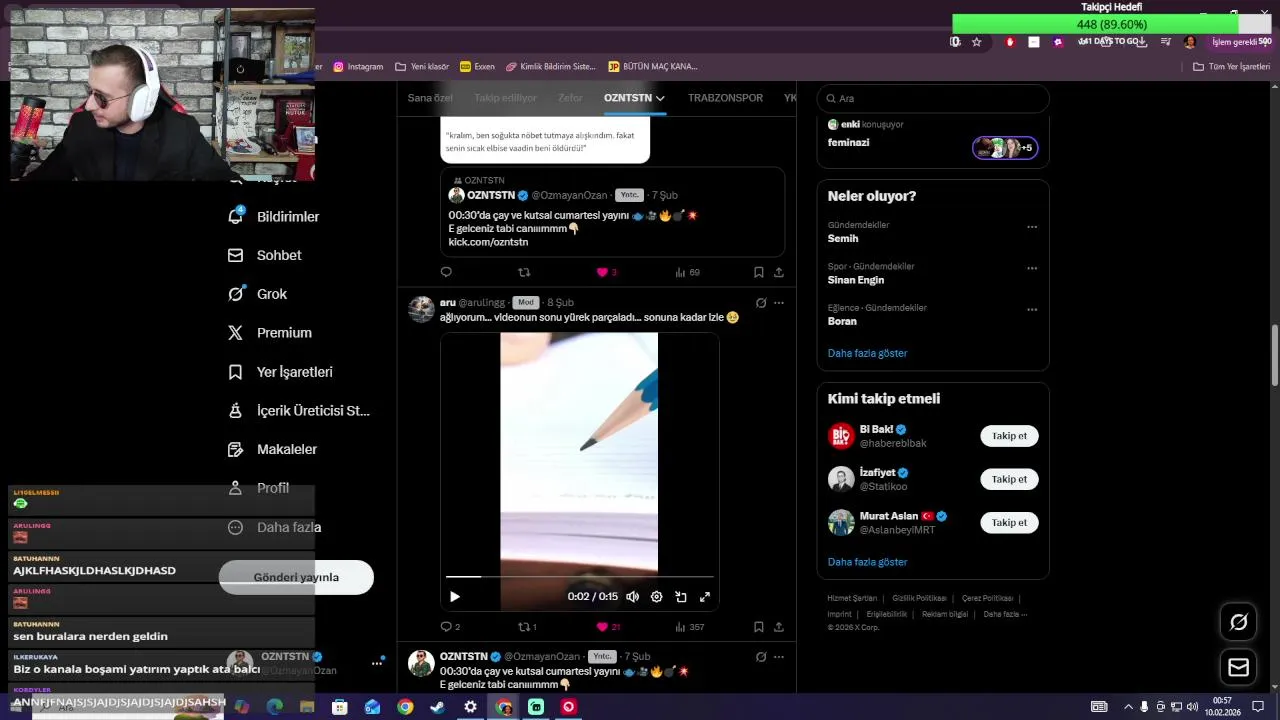The width and height of the screenshot is (1280, 720).
Task: Open File Explorer from the taskbar
Action: coord(307,707)
